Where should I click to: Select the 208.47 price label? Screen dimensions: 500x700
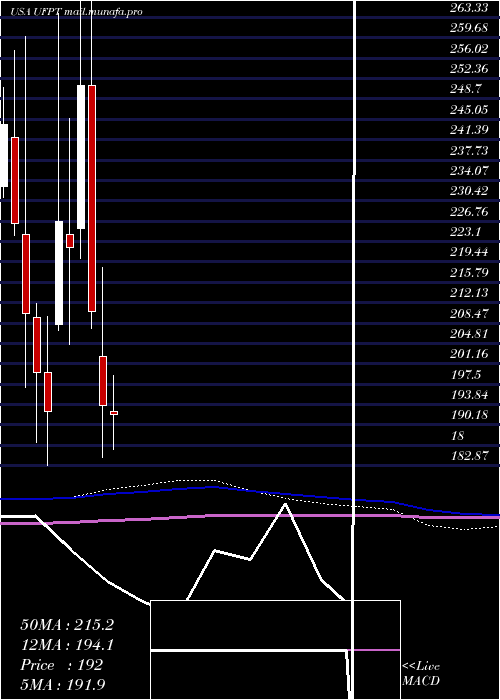pos(469,314)
